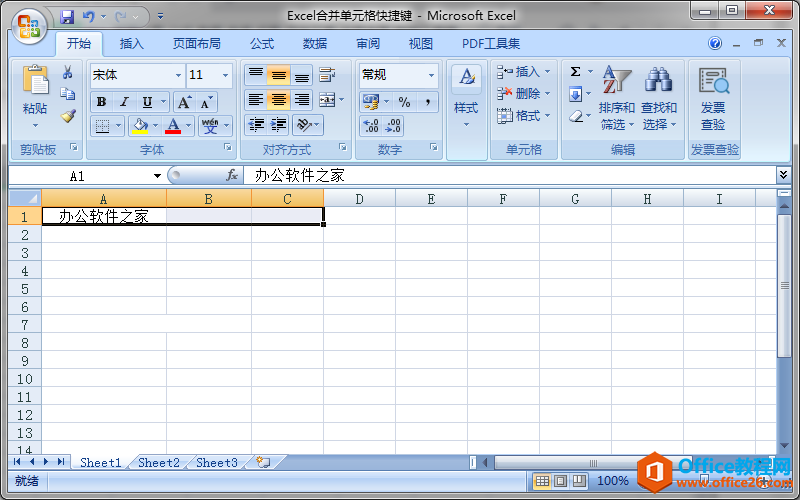Activate the Format Painter brush
The width and height of the screenshot is (800, 500).
tap(68, 116)
